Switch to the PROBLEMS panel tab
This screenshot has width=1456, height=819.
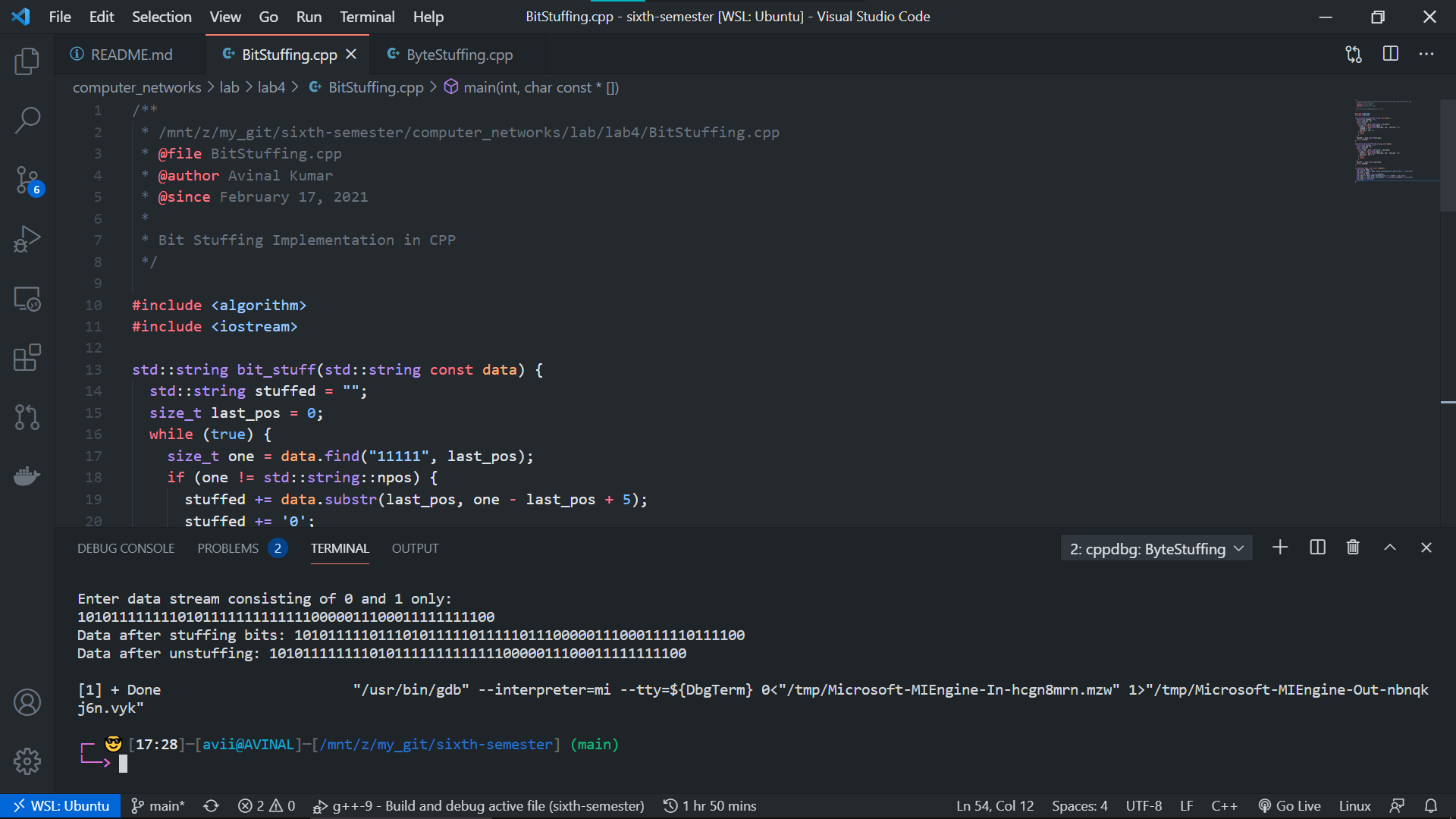click(227, 548)
